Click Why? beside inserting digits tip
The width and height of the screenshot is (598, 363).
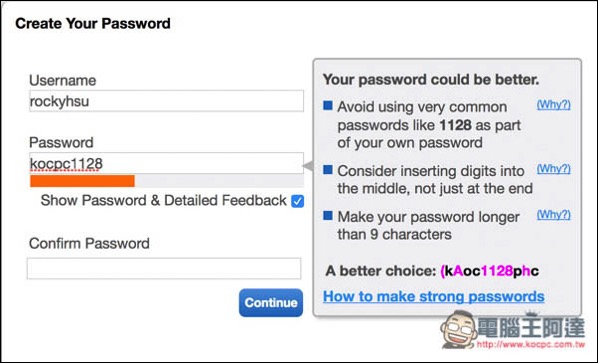tap(554, 169)
